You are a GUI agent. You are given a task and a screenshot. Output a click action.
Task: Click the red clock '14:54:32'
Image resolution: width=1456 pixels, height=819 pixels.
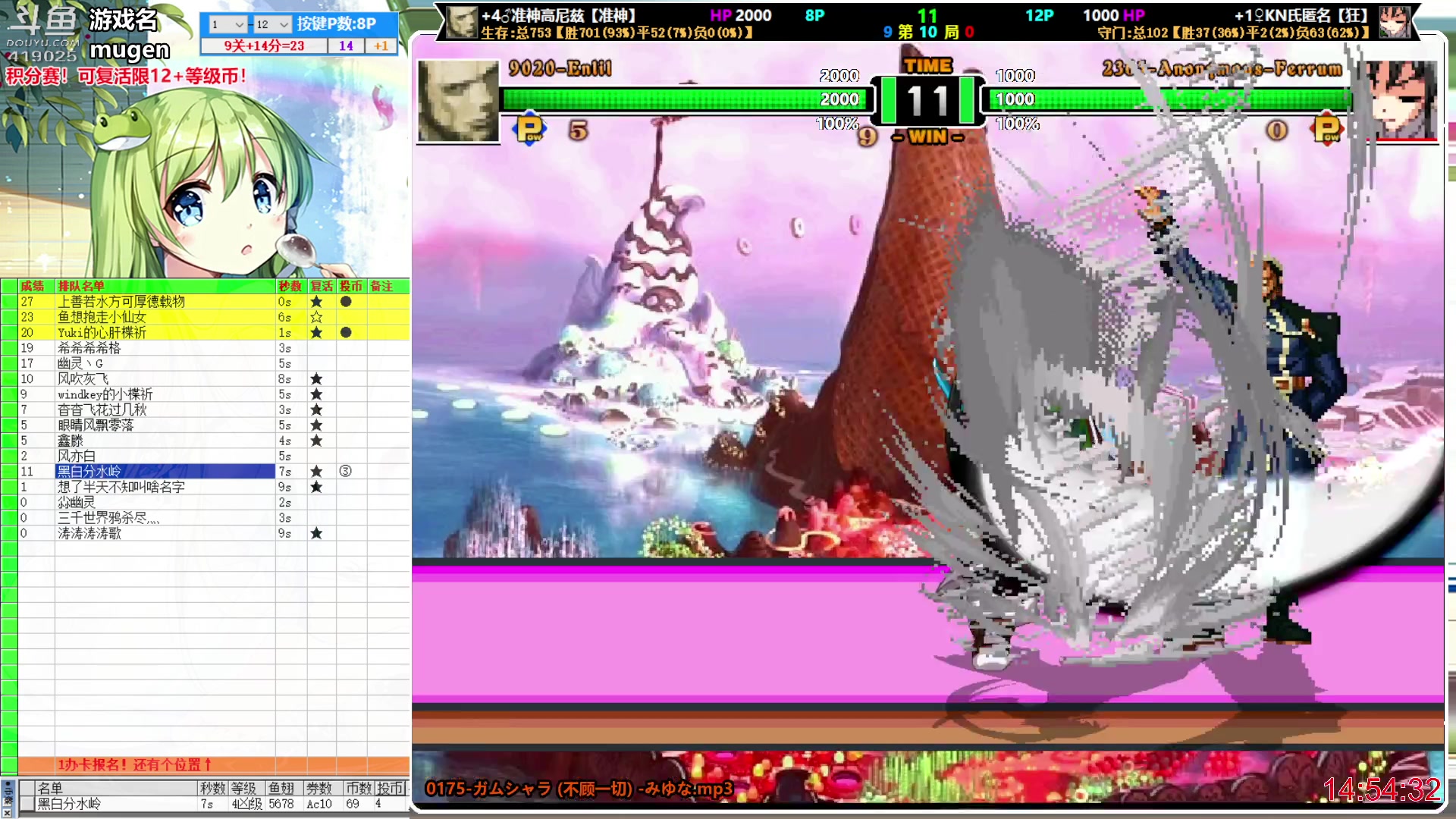click(1381, 789)
